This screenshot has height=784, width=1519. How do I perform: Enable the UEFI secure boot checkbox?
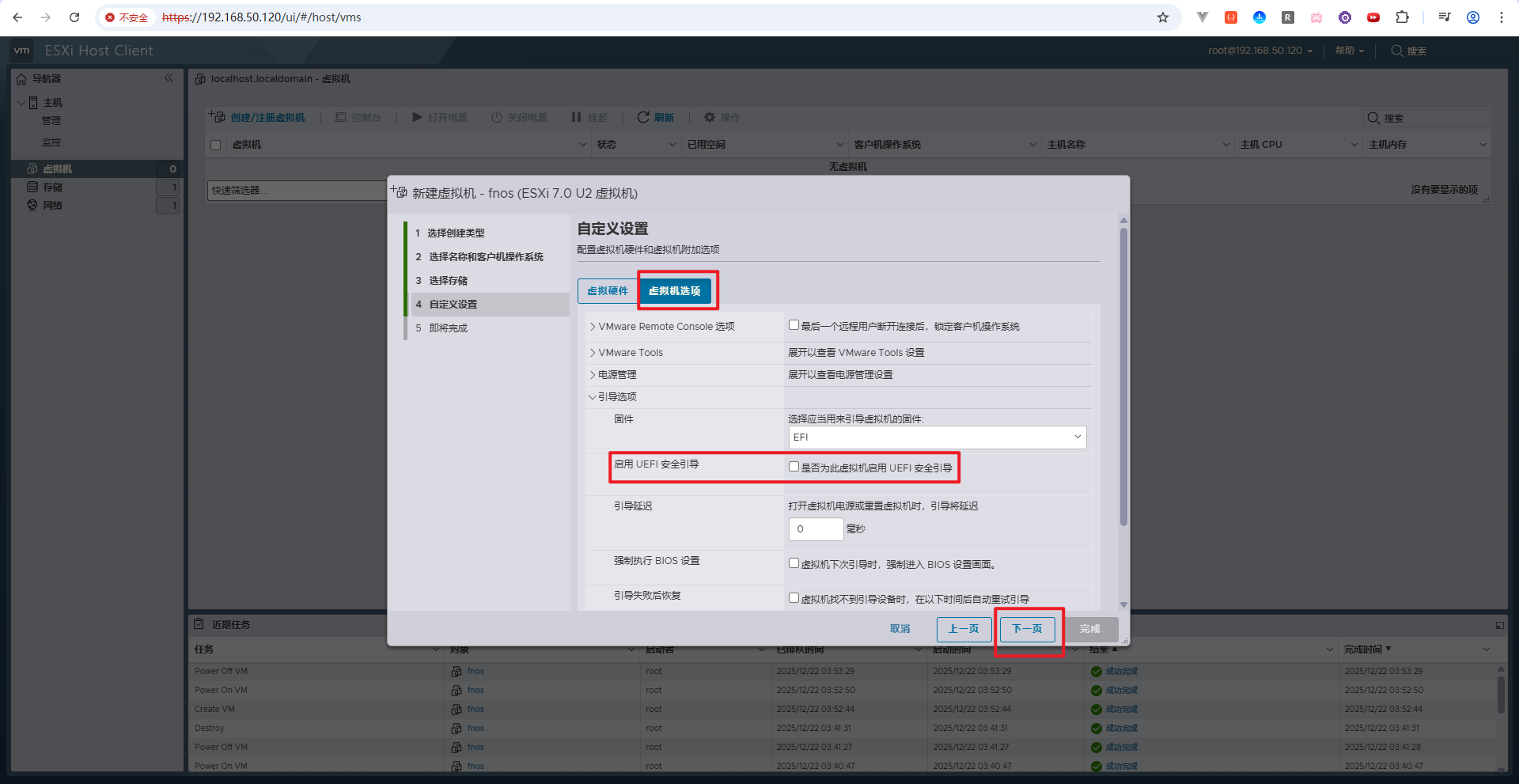tap(794, 467)
